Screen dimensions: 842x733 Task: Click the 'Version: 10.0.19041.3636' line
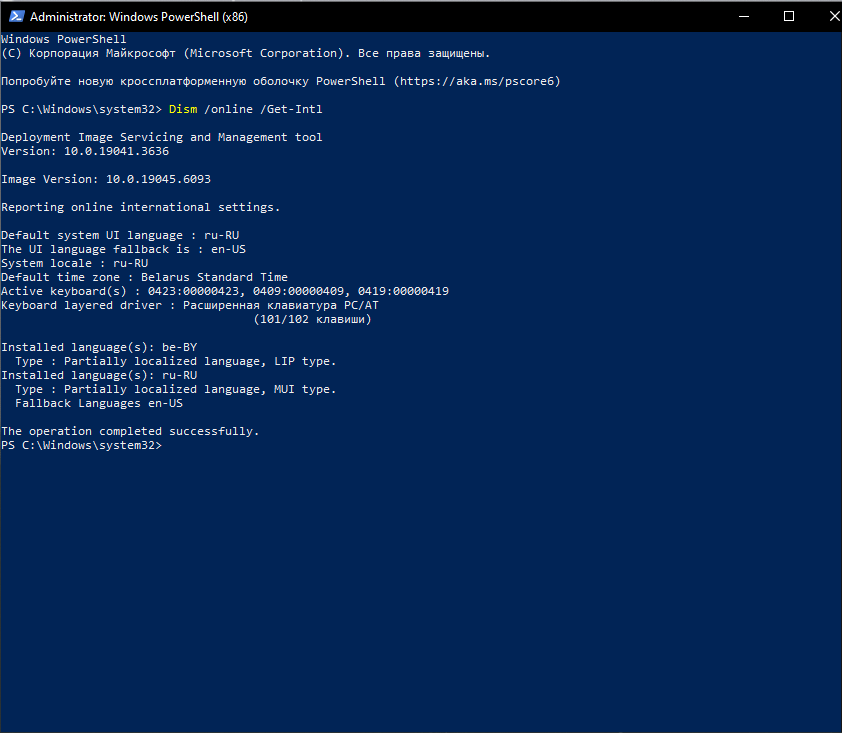[85, 151]
